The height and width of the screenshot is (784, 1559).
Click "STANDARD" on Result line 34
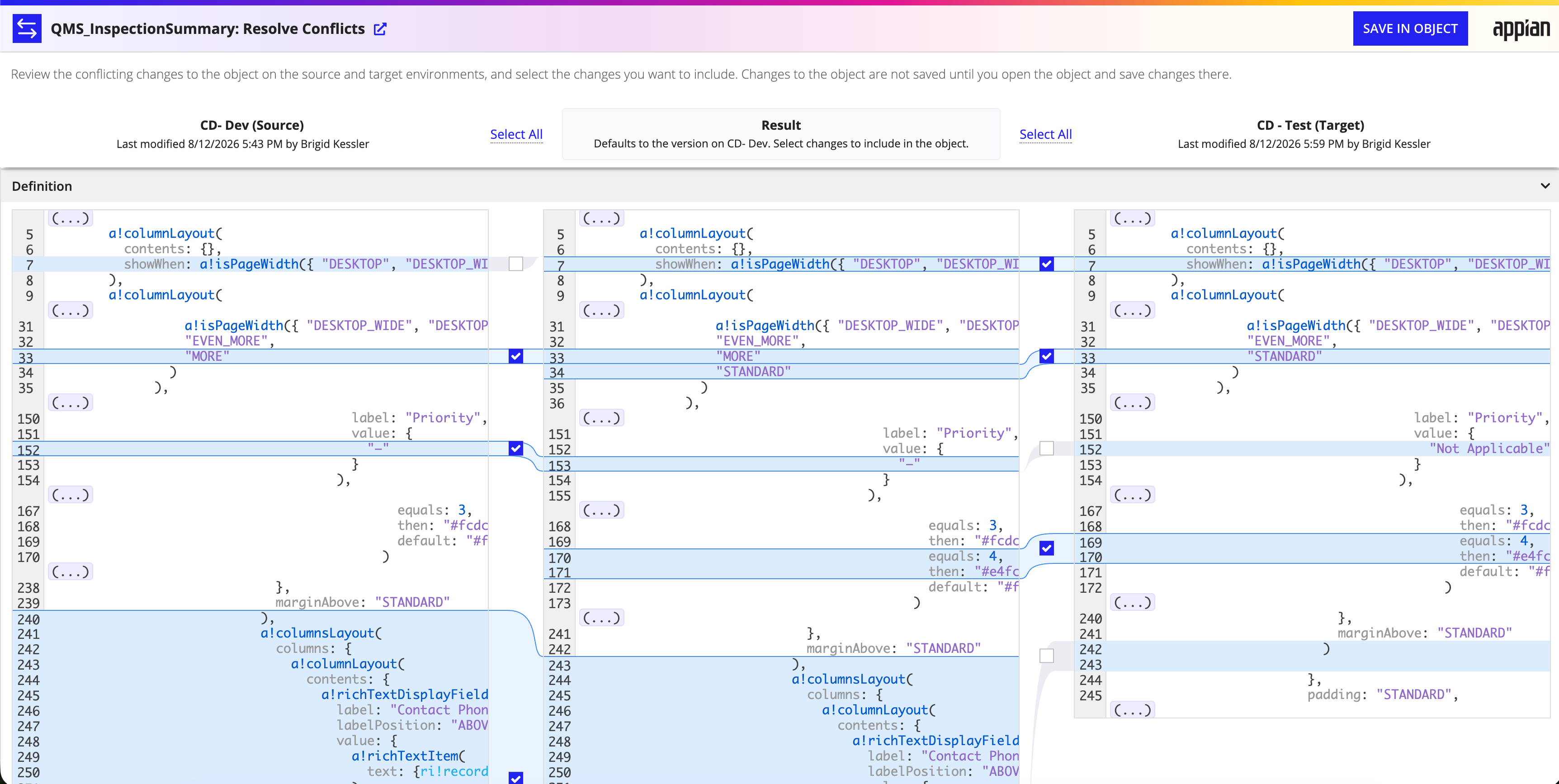(753, 372)
